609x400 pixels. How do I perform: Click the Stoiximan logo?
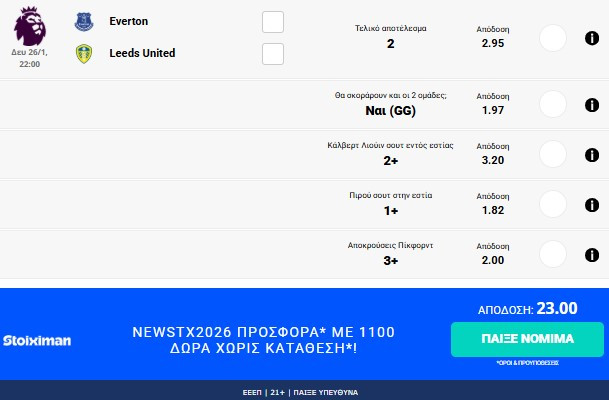[x=37, y=341]
